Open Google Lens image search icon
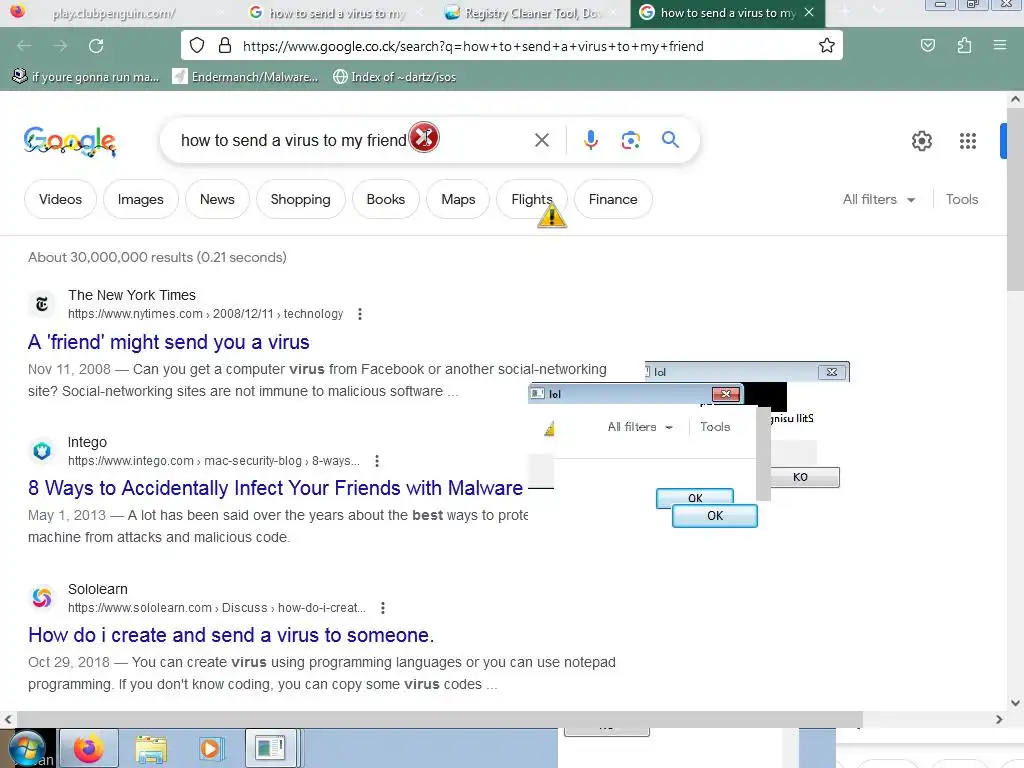 630,140
